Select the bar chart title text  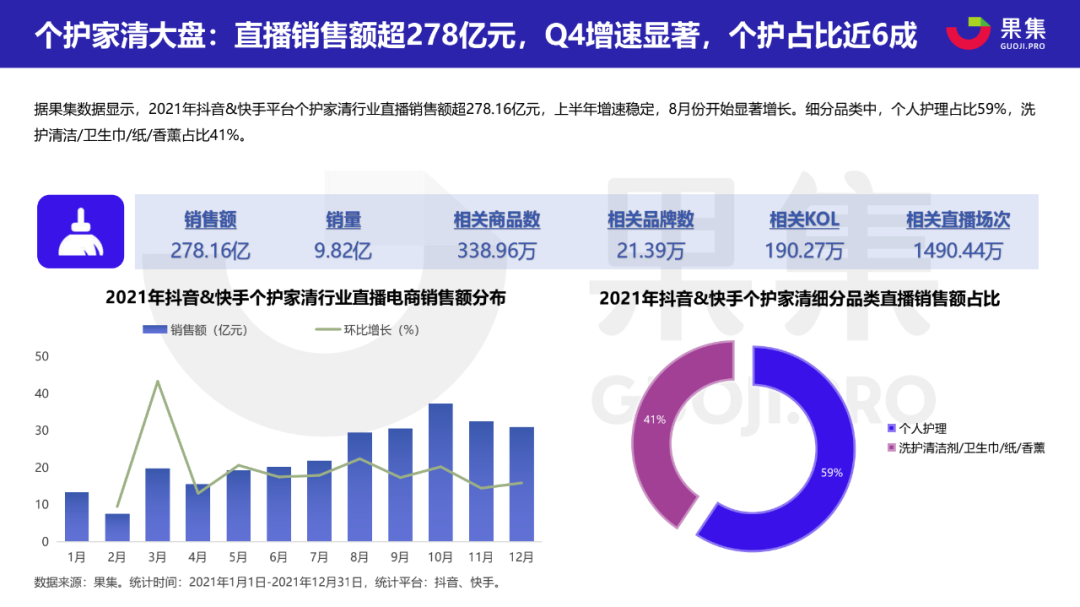[305, 298]
